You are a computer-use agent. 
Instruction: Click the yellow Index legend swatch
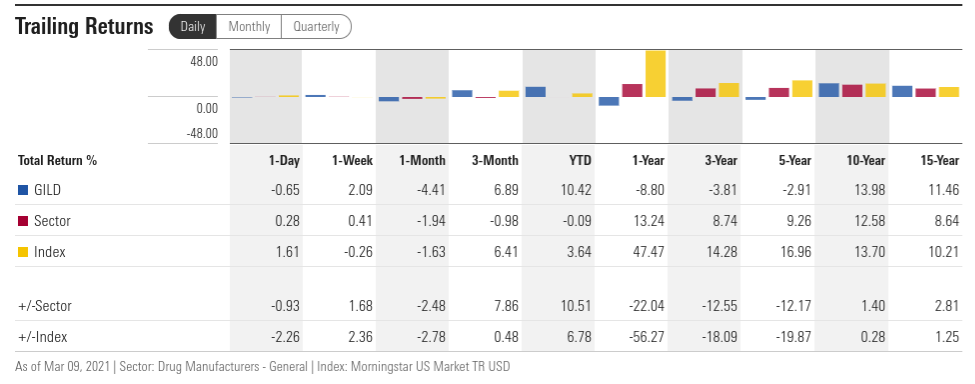coord(23,252)
